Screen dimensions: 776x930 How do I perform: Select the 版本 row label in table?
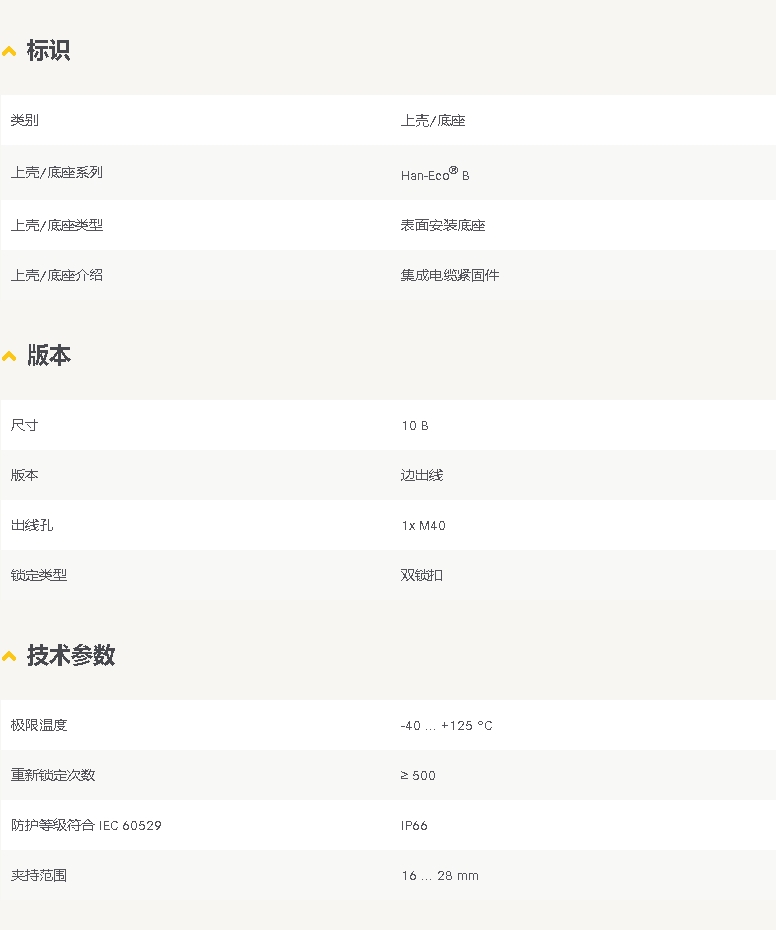[24, 474]
